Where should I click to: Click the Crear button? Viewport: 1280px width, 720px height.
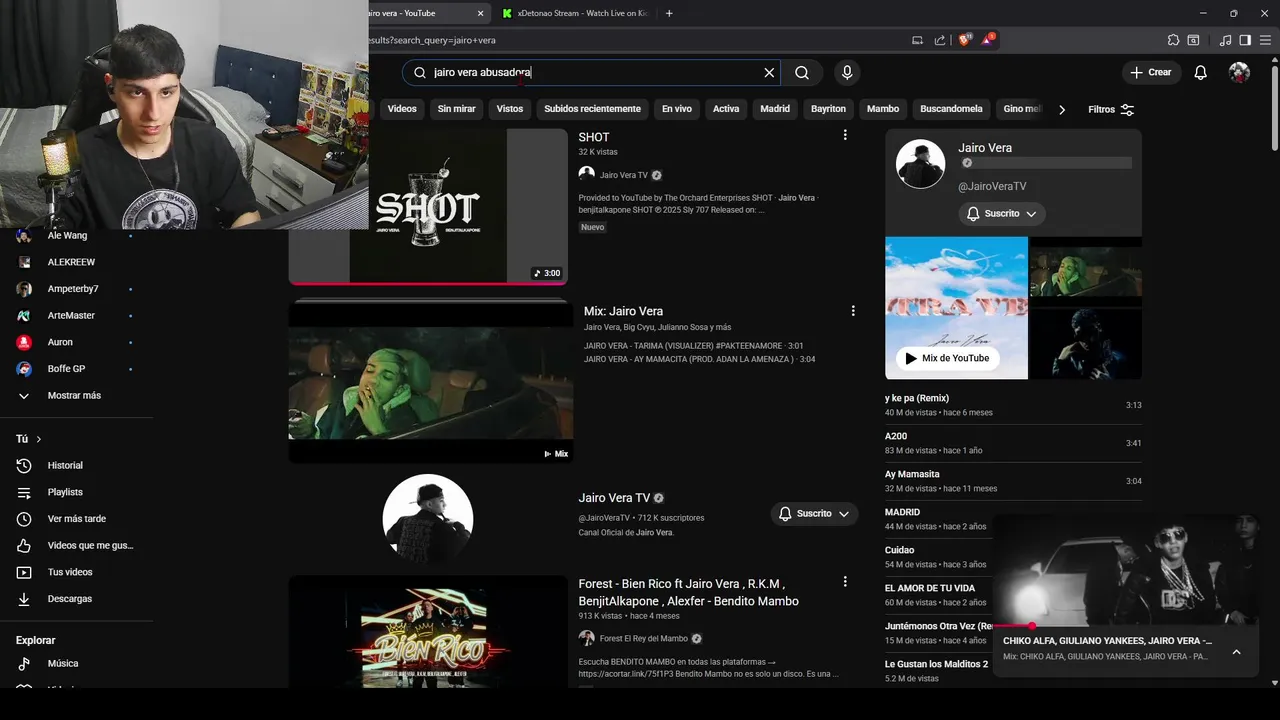coord(1151,73)
